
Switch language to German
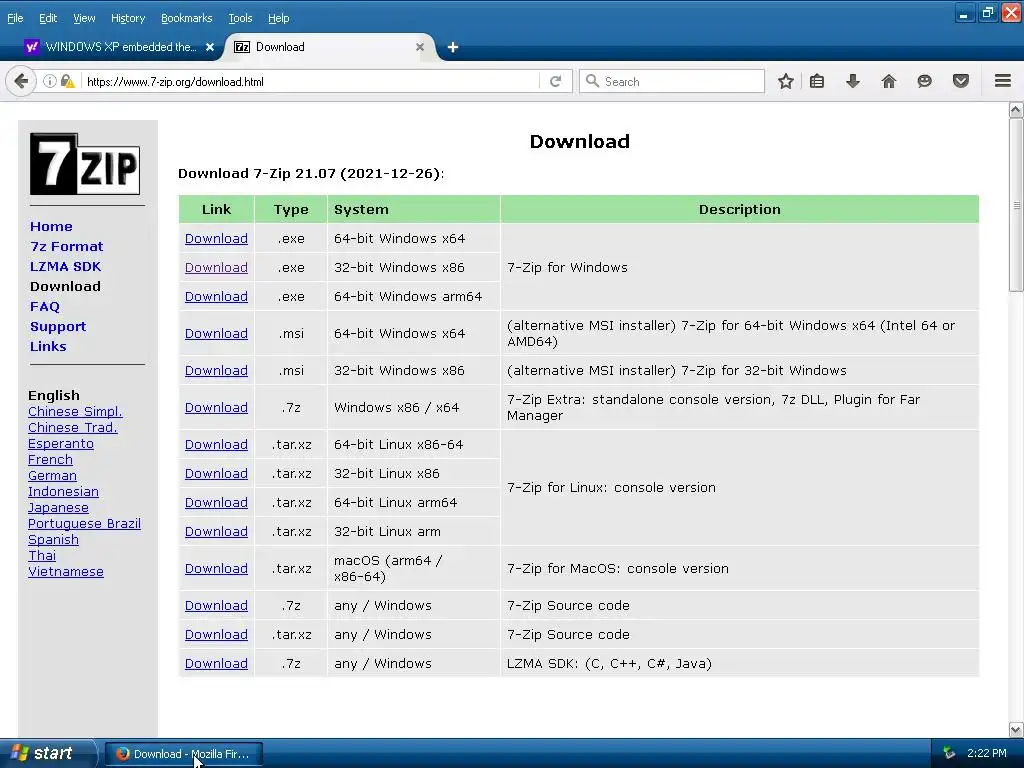[52, 476]
